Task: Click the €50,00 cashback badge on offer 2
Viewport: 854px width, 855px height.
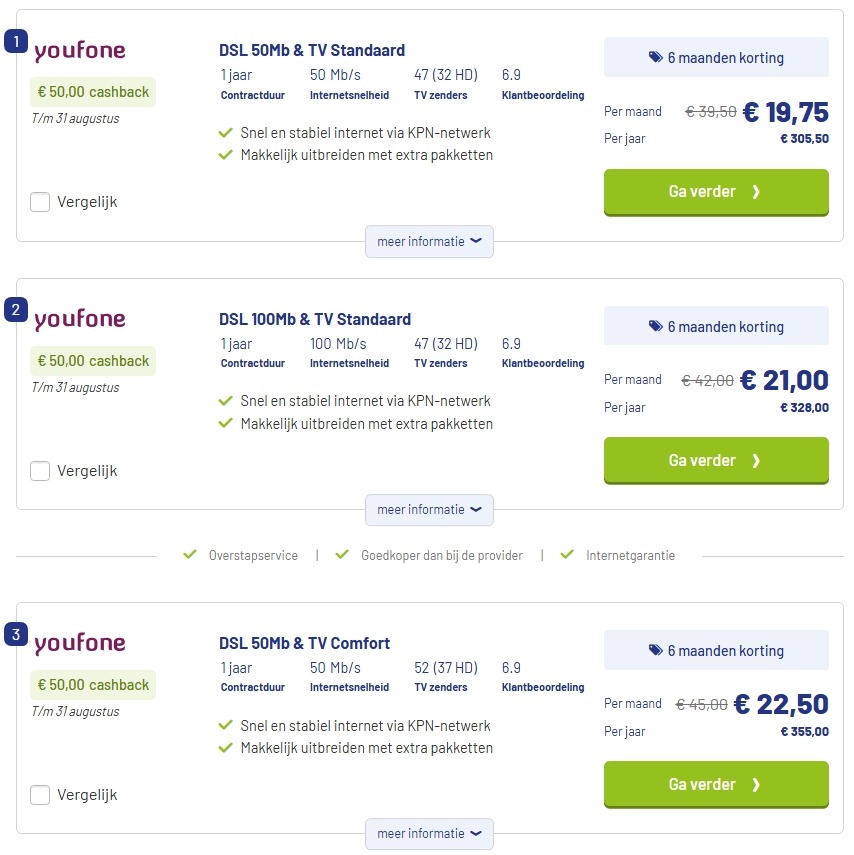Action: [x=93, y=361]
